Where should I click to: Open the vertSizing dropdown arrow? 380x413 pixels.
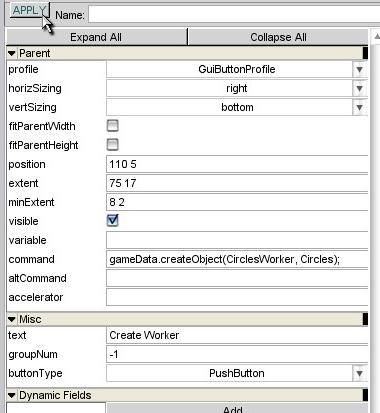[x=359, y=107]
